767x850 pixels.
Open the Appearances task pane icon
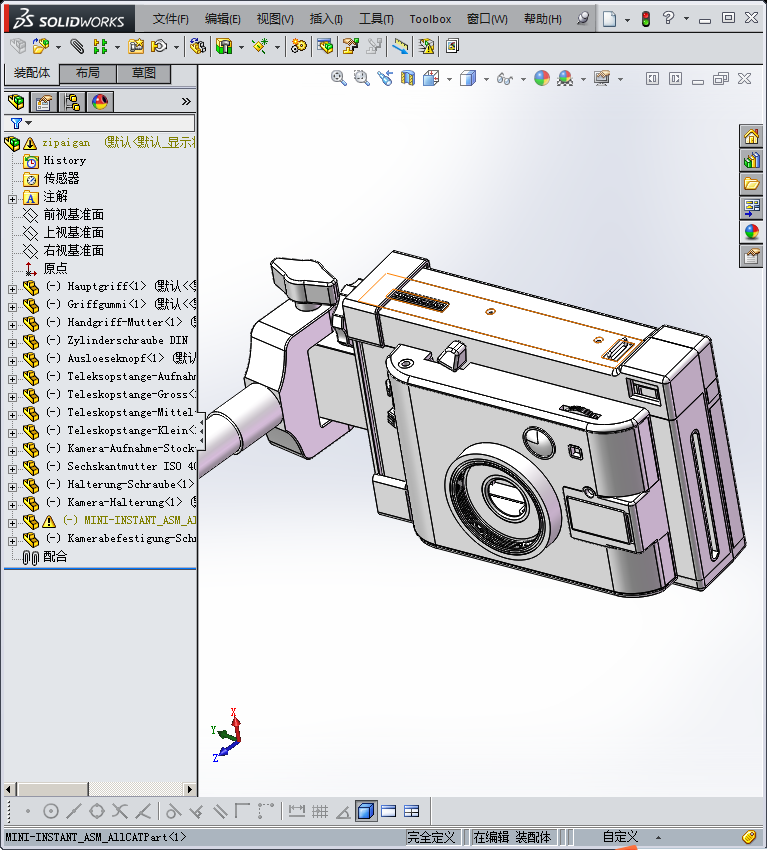(x=751, y=232)
